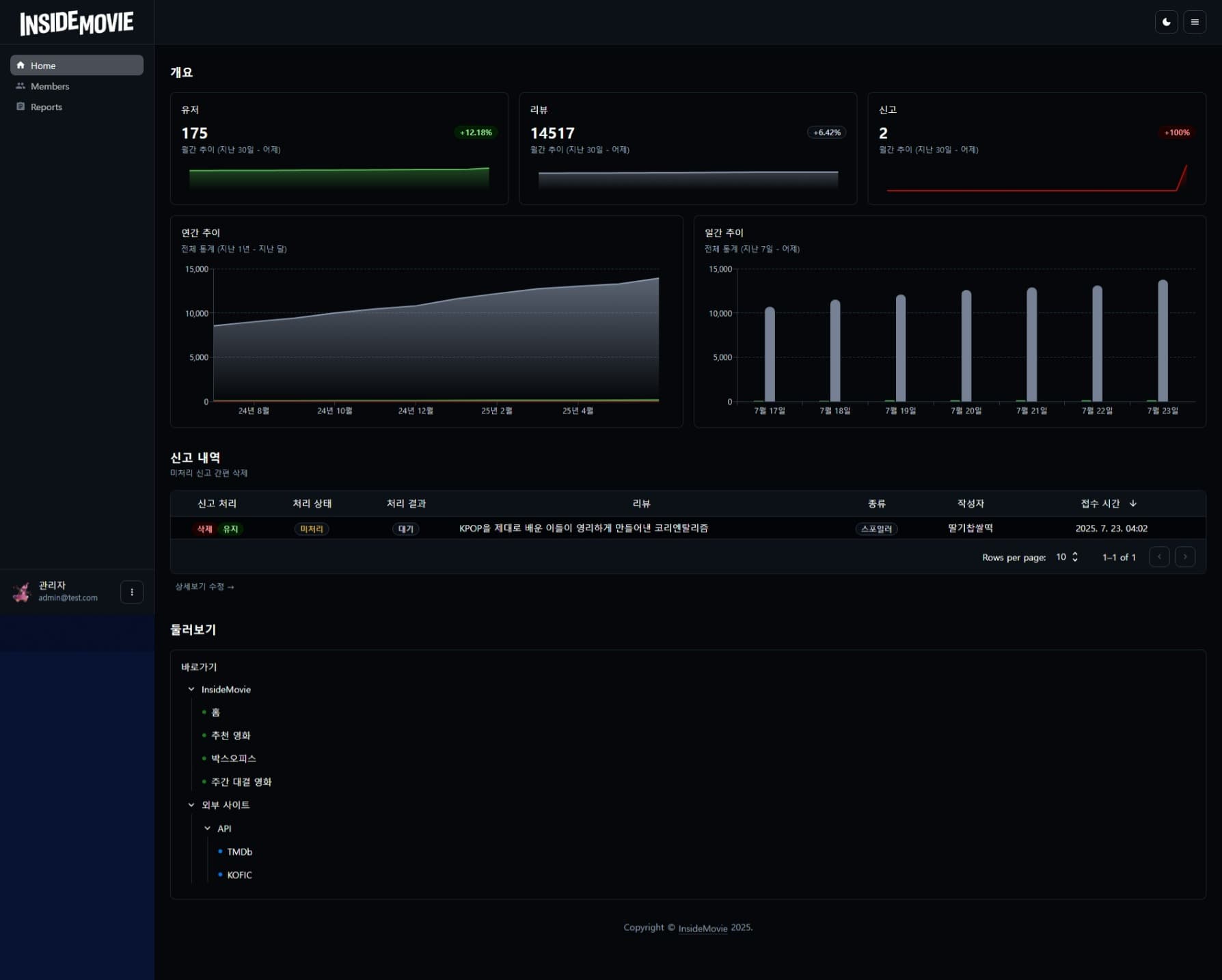Screen dimensions: 1222x980
Task: Toggle dark mode with the moon icon
Action: click(x=1166, y=22)
